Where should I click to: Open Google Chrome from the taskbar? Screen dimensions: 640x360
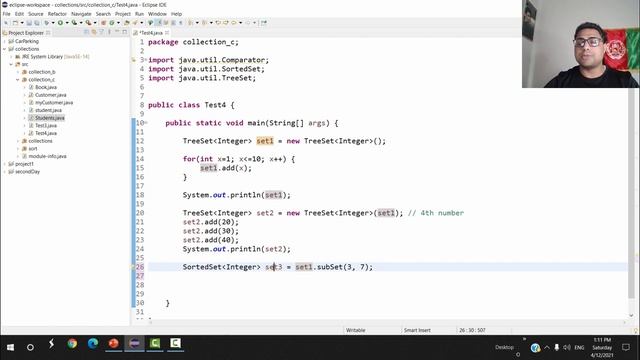click(72, 344)
